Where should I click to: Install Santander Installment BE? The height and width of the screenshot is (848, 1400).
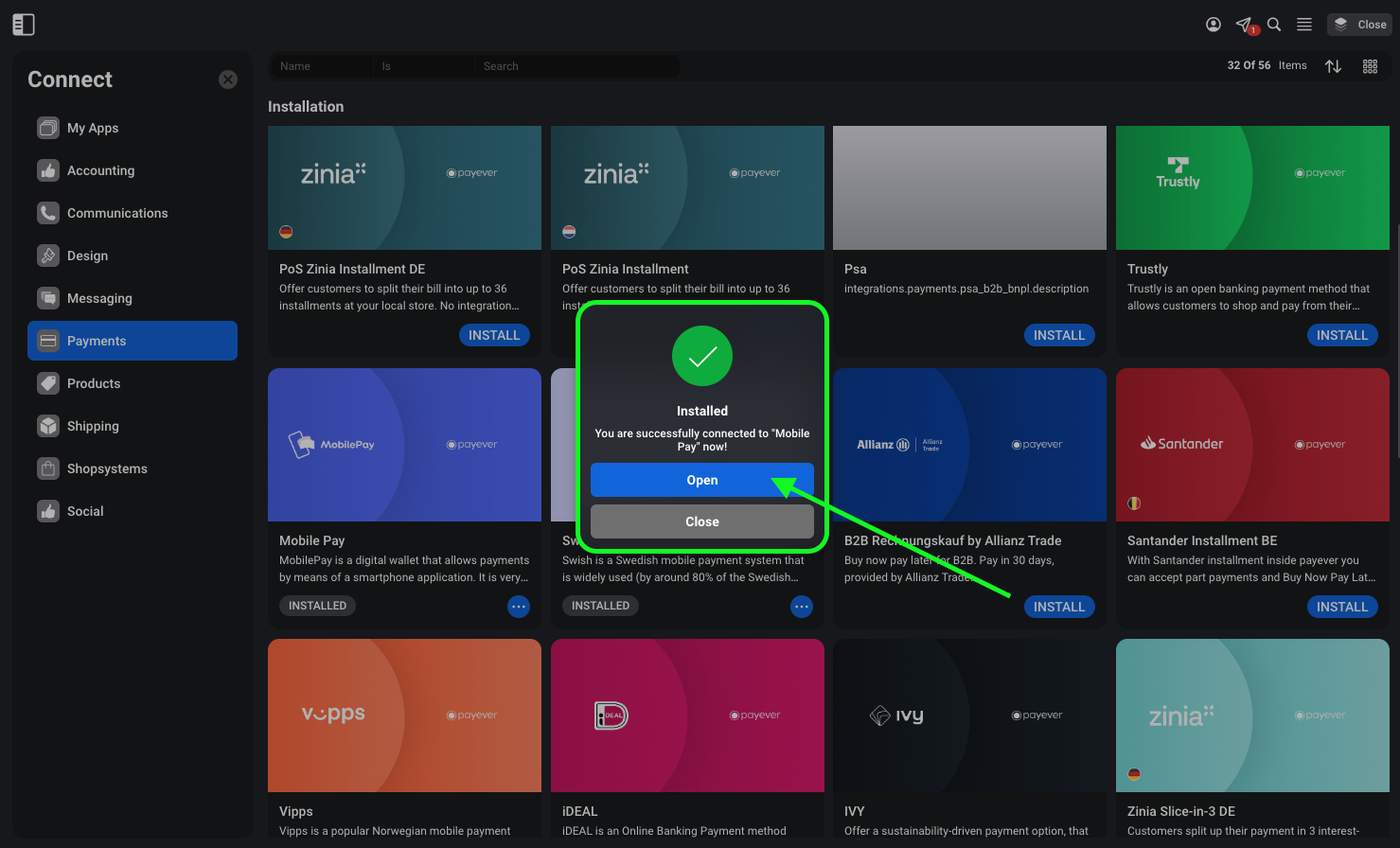tap(1342, 607)
